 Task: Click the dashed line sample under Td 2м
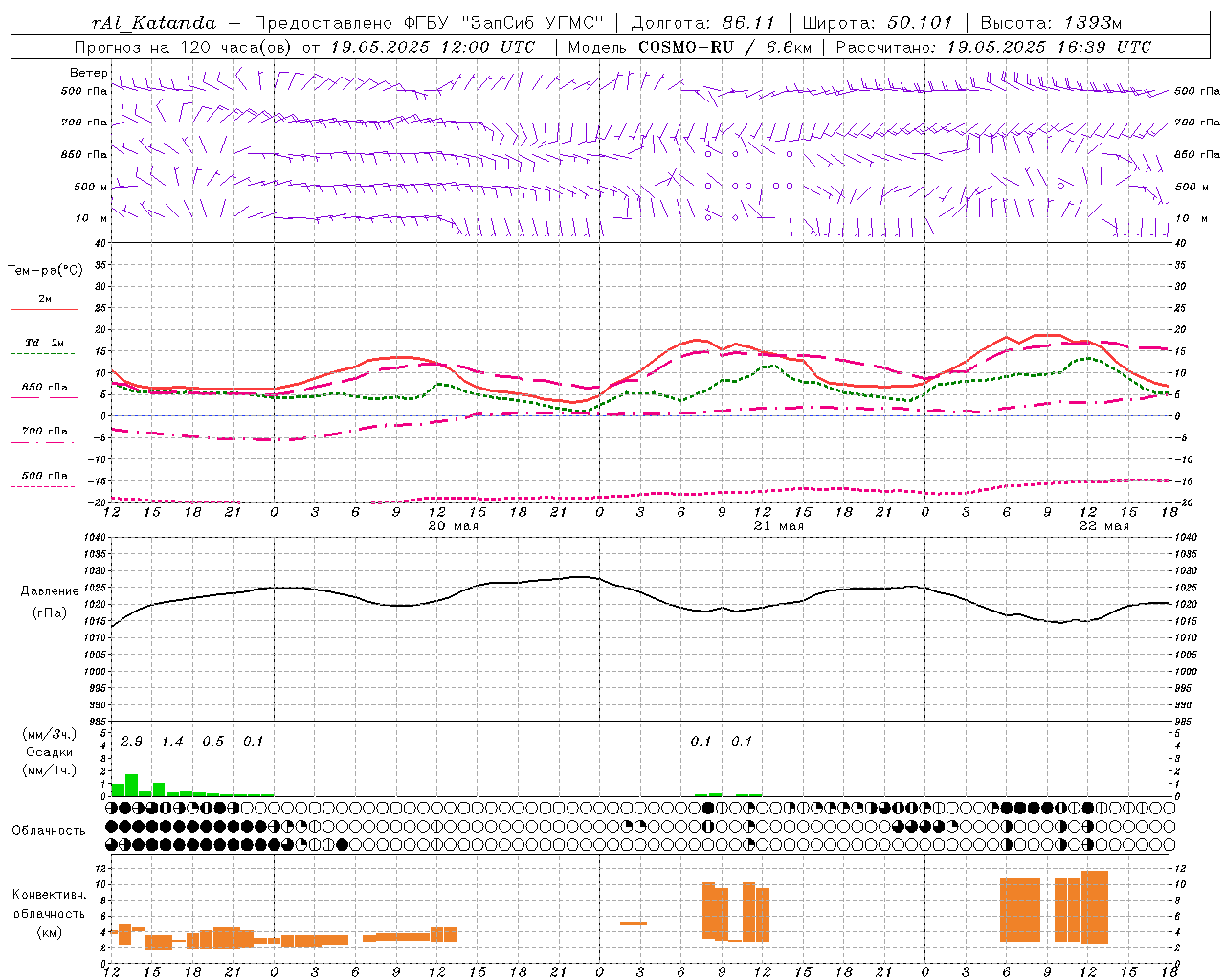(x=44, y=353)
